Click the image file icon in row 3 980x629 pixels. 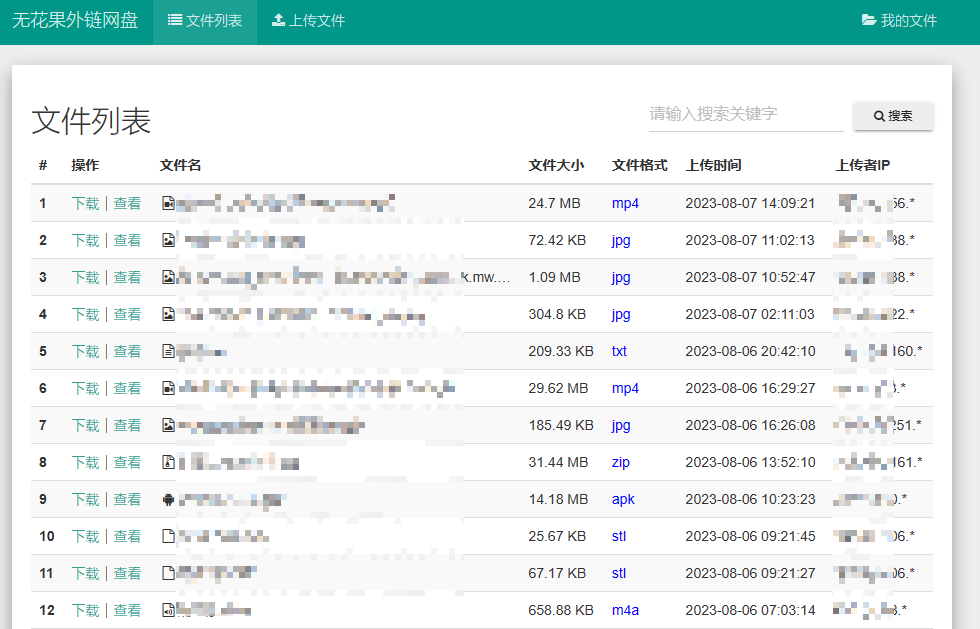(x=168, y=277)
